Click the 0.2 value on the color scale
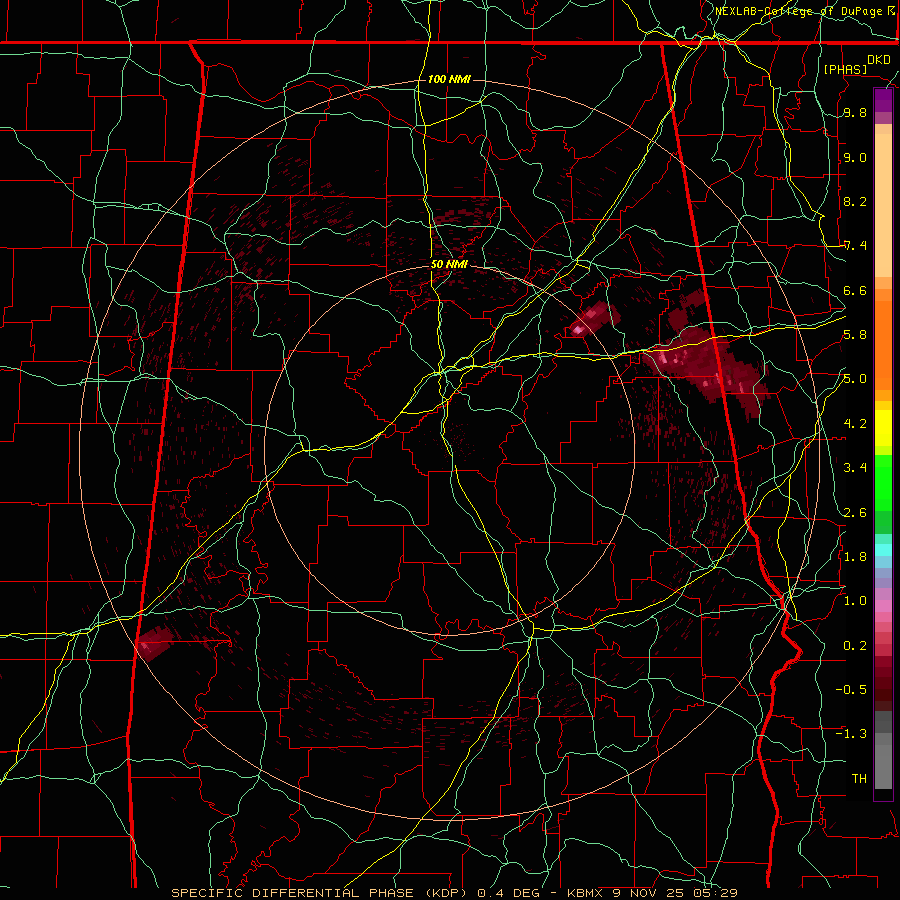This screenshot has width=900, height=900. tap(855, 645)
